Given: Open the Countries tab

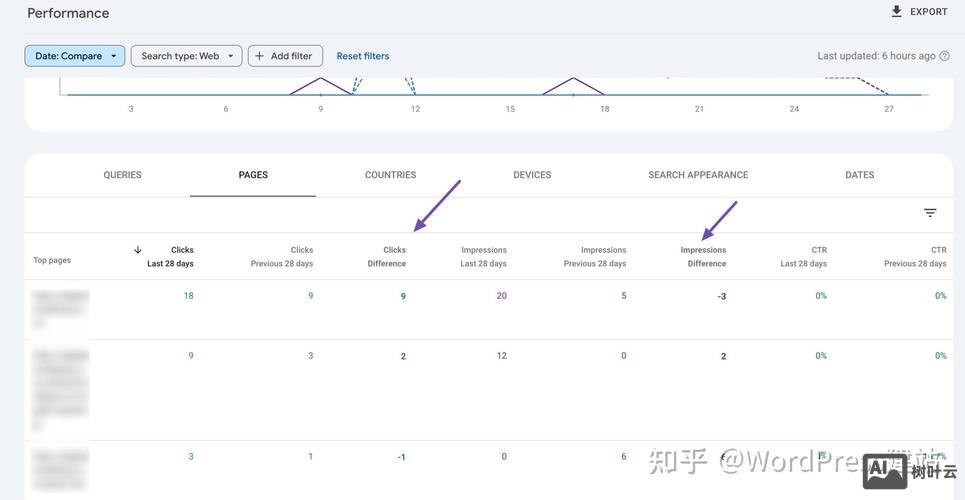Looking at the screenshot, I should coord(390,175).
